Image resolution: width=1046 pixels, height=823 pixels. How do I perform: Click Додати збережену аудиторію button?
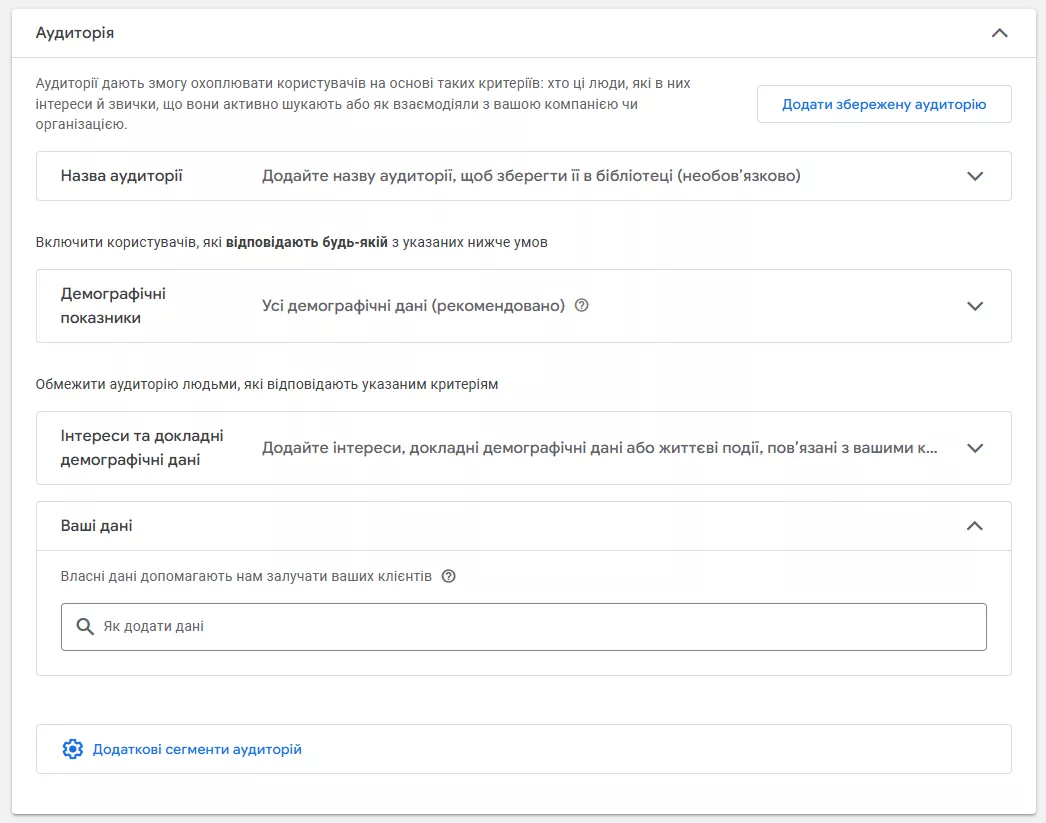tap(884, 104)
